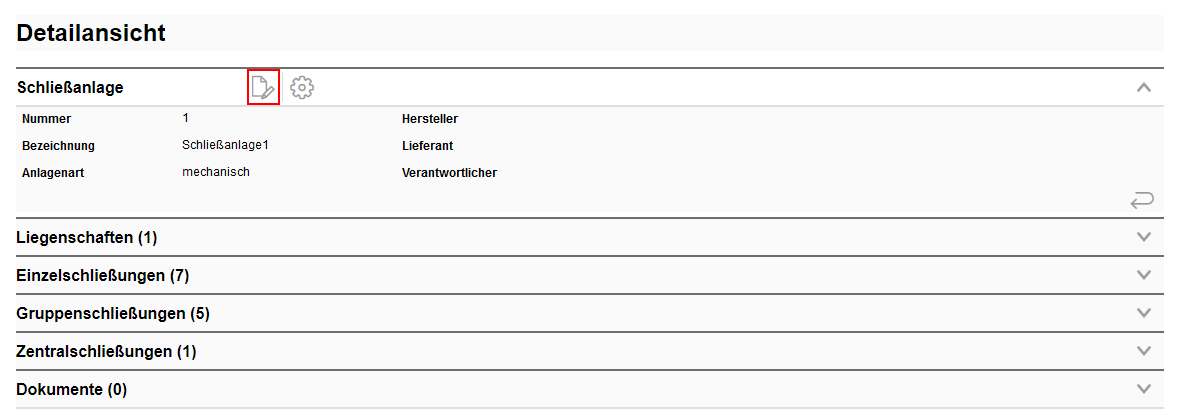Open the Liegenschaften (1) section header
1181x415 pixels.
(x=87, y=237)
